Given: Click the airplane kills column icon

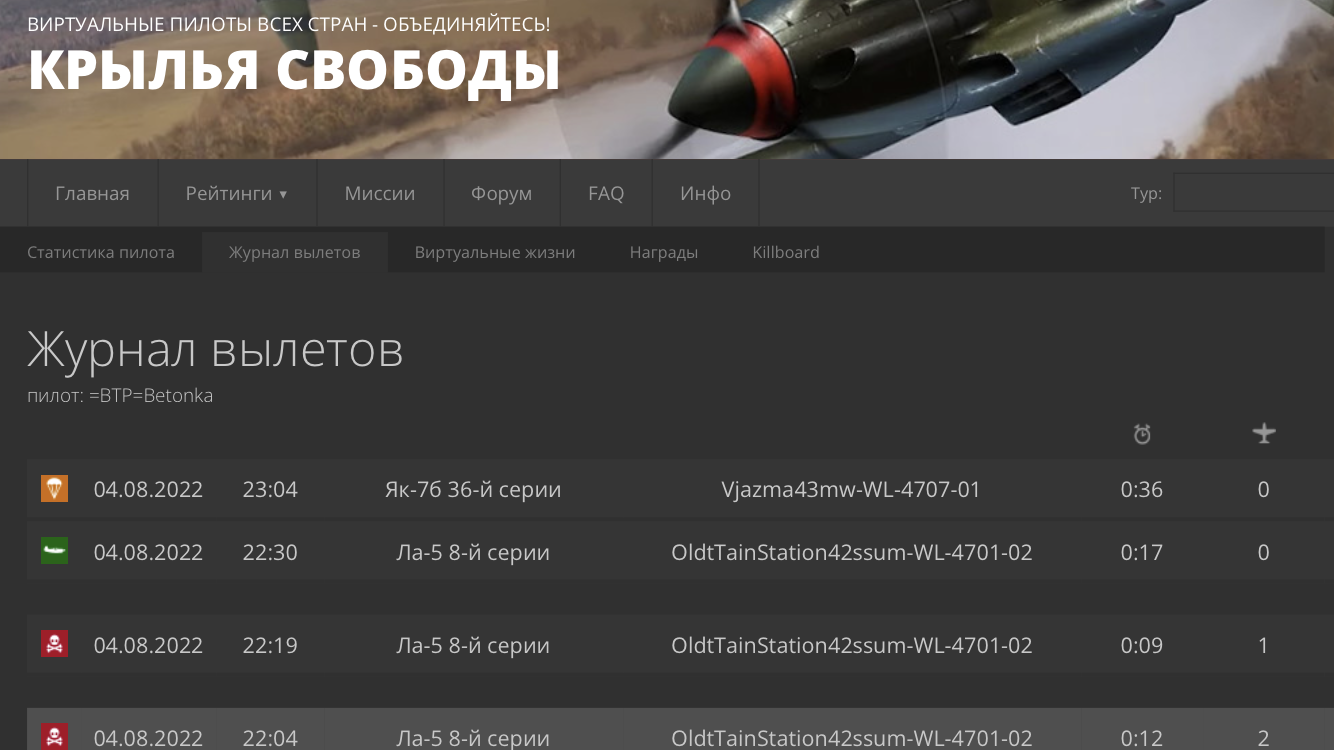Looking at the screenshot, I should (1264, 433).
